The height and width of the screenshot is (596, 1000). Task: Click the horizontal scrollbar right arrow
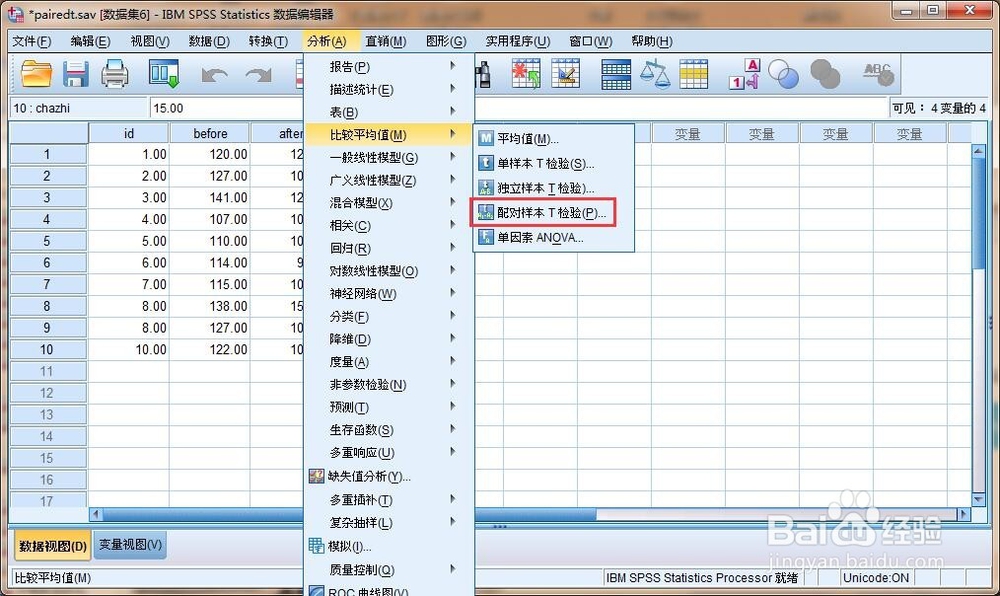(x=964, y=514)
